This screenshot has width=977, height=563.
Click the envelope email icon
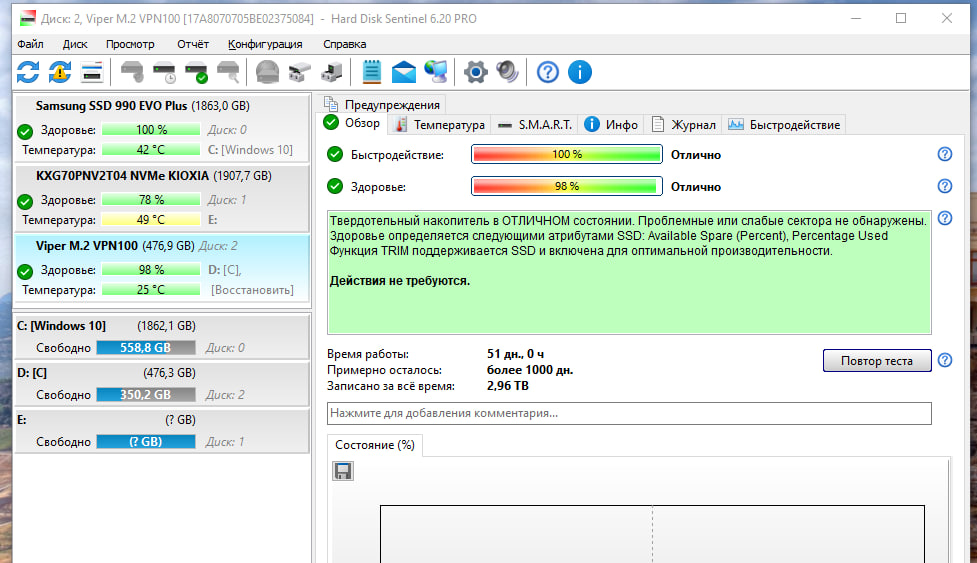[404, 72]
